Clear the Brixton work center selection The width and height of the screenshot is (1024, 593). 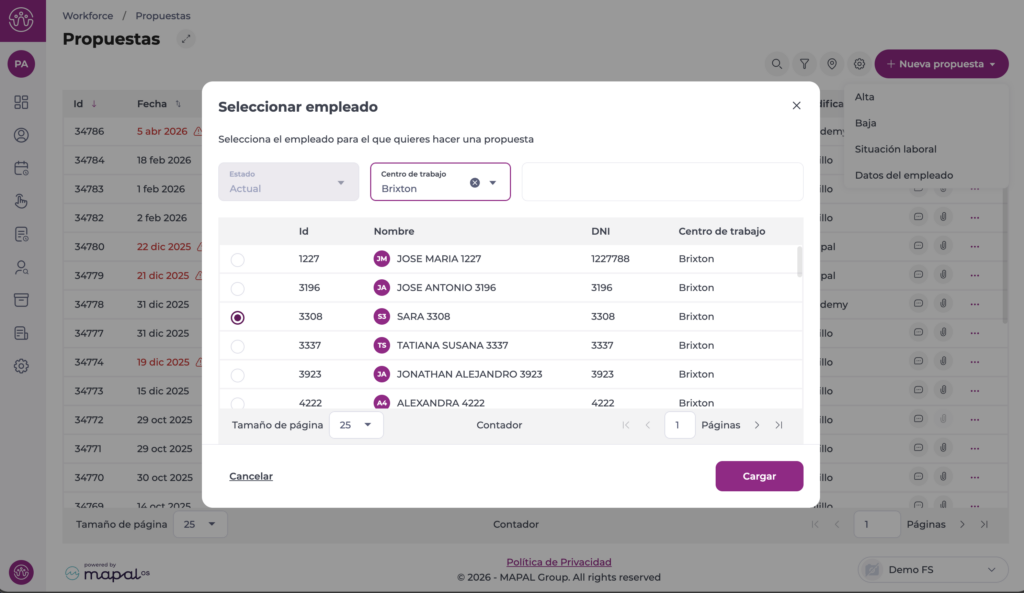[x=475, y=182]
